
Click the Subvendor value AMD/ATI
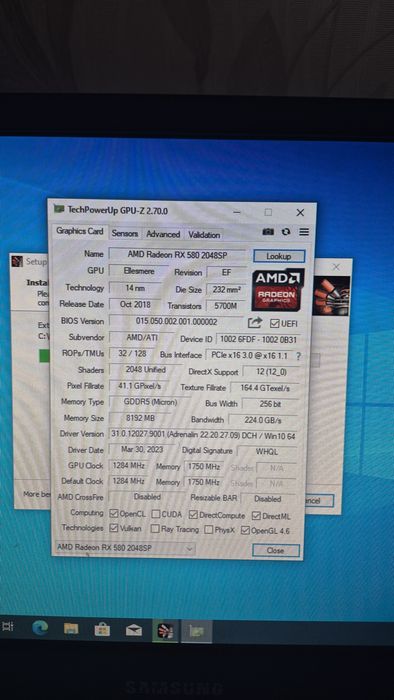click(141, 338)
